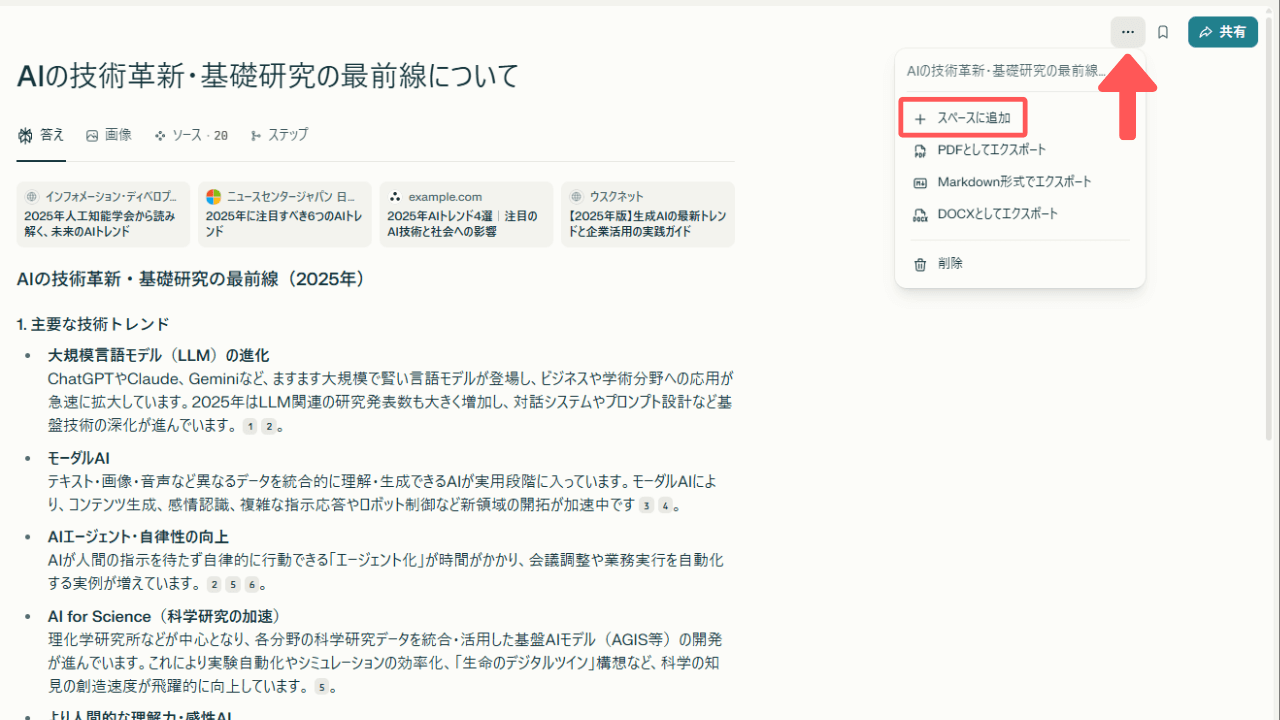Image resolution: width=1280 pixels, height=720 pixels.
Task: Click the bookmark icon
Action: (x=1163, y=32)
